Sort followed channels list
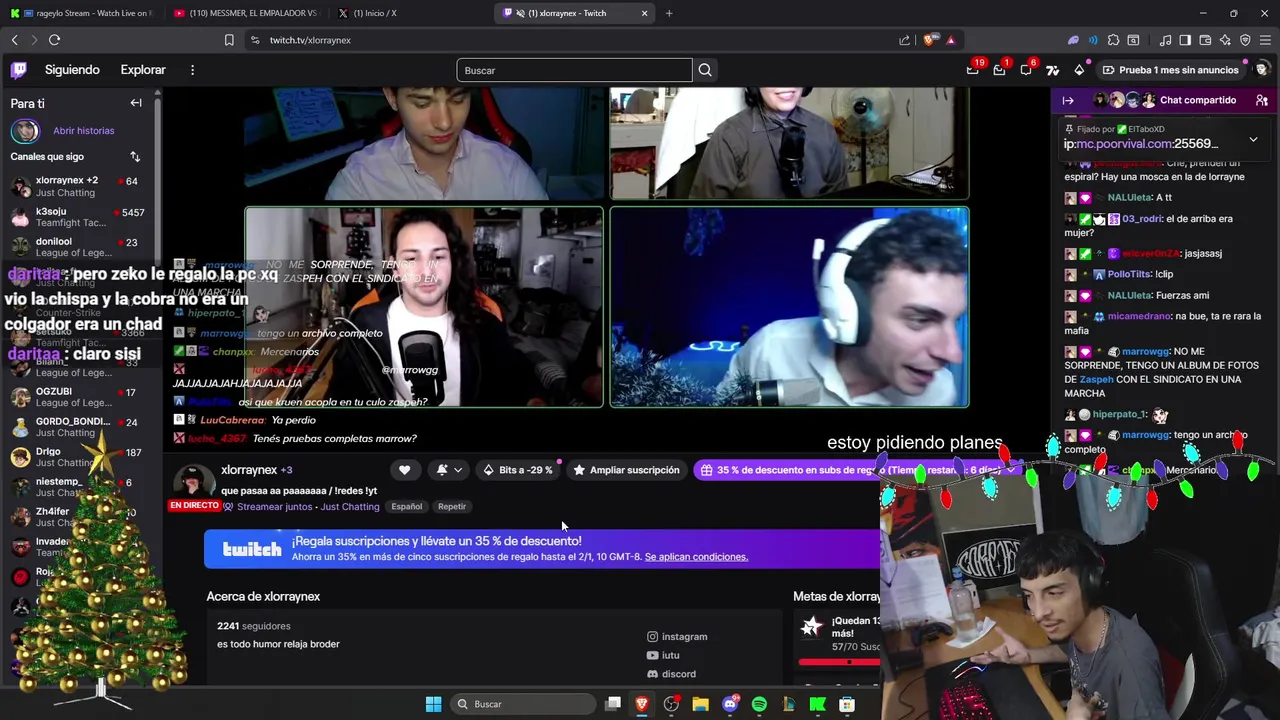Screen dimensions: 1280x720 point(135,157)
